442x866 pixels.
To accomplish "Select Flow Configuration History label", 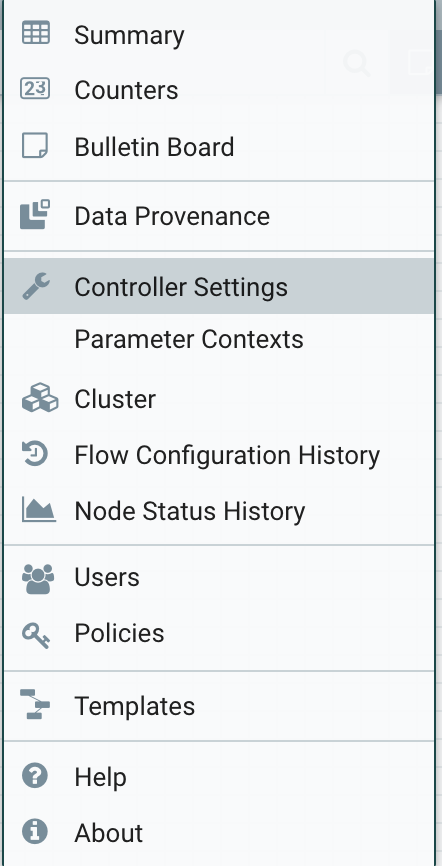I will pyautogui.click(x=227, y=455).
